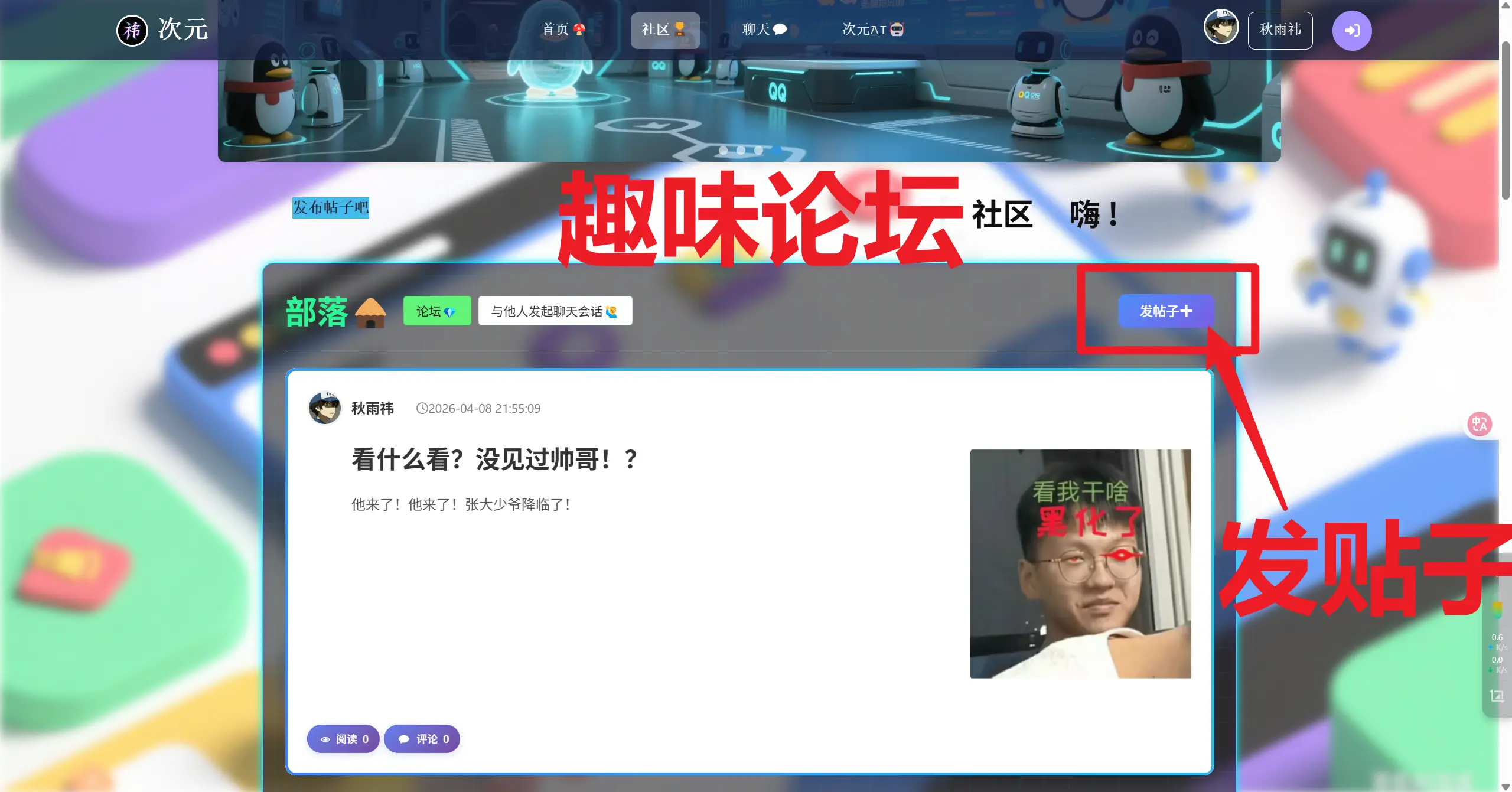The image size is (1512, 792).
Task: Click the browser vertical scrollbar thumb
Action: (x=1506, y=121)
